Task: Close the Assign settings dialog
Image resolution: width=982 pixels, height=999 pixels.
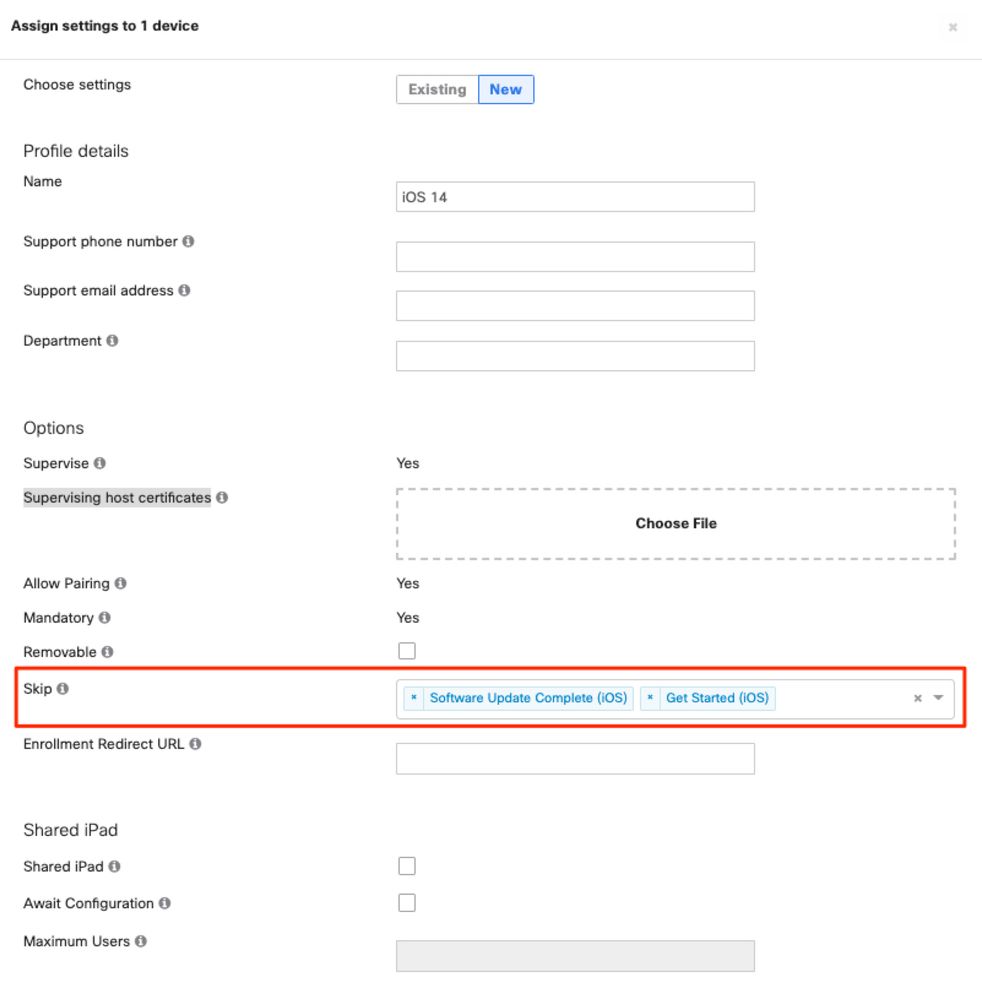Action: coord(953,27)
